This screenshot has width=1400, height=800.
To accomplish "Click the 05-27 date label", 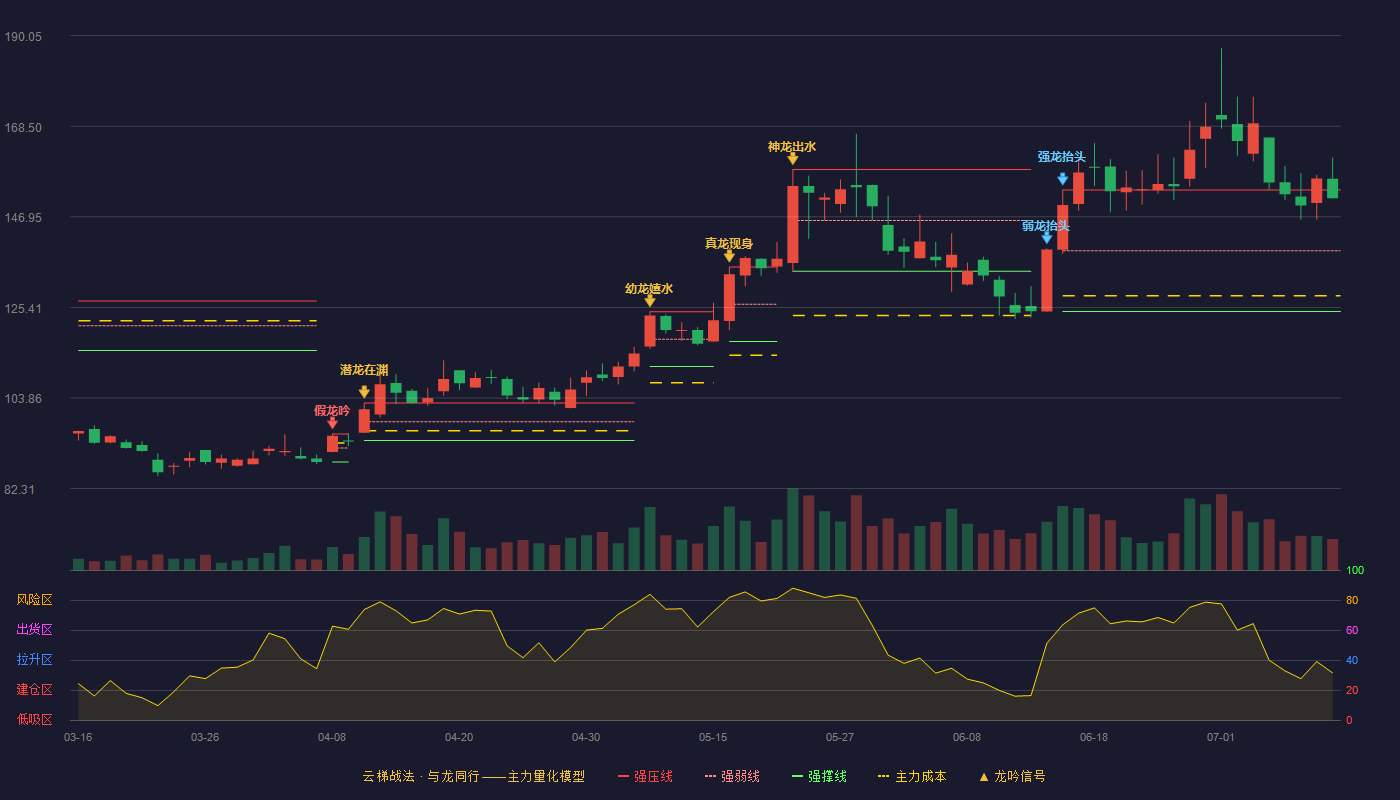I will 840,737.
